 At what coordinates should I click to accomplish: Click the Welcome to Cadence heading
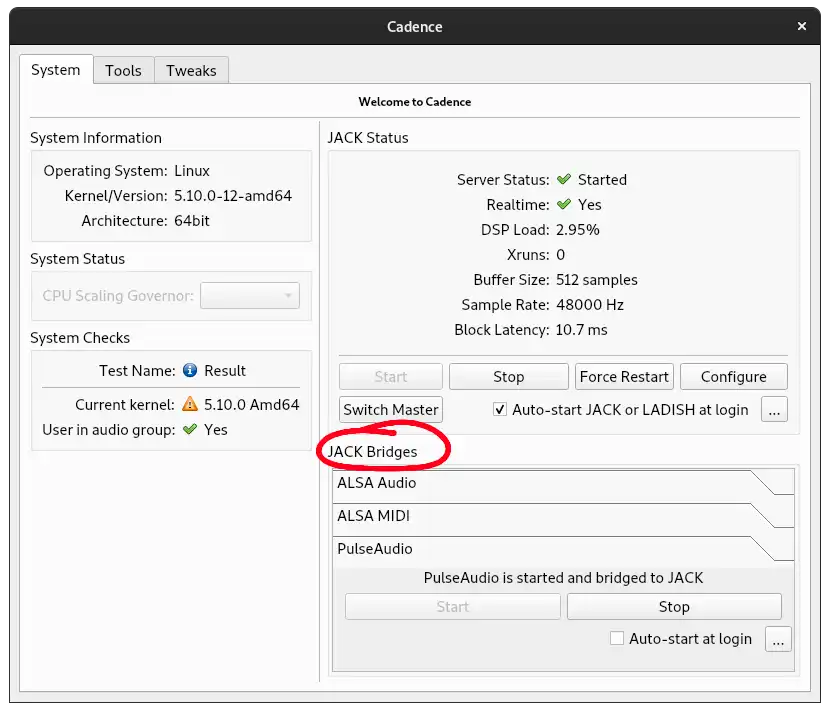tap(414, 102)
